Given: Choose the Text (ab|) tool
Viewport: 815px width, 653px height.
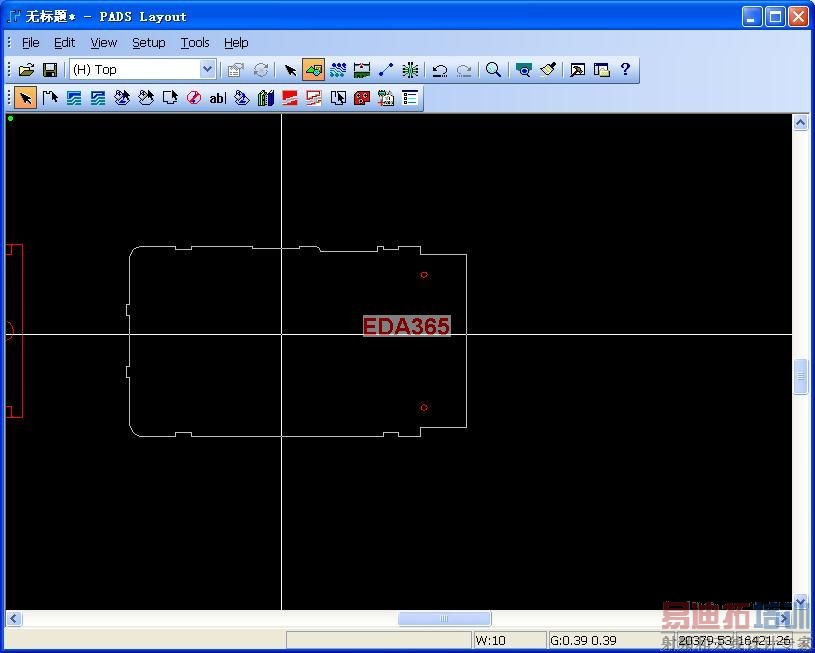Looking at the screenshot, I should point(217,98).
